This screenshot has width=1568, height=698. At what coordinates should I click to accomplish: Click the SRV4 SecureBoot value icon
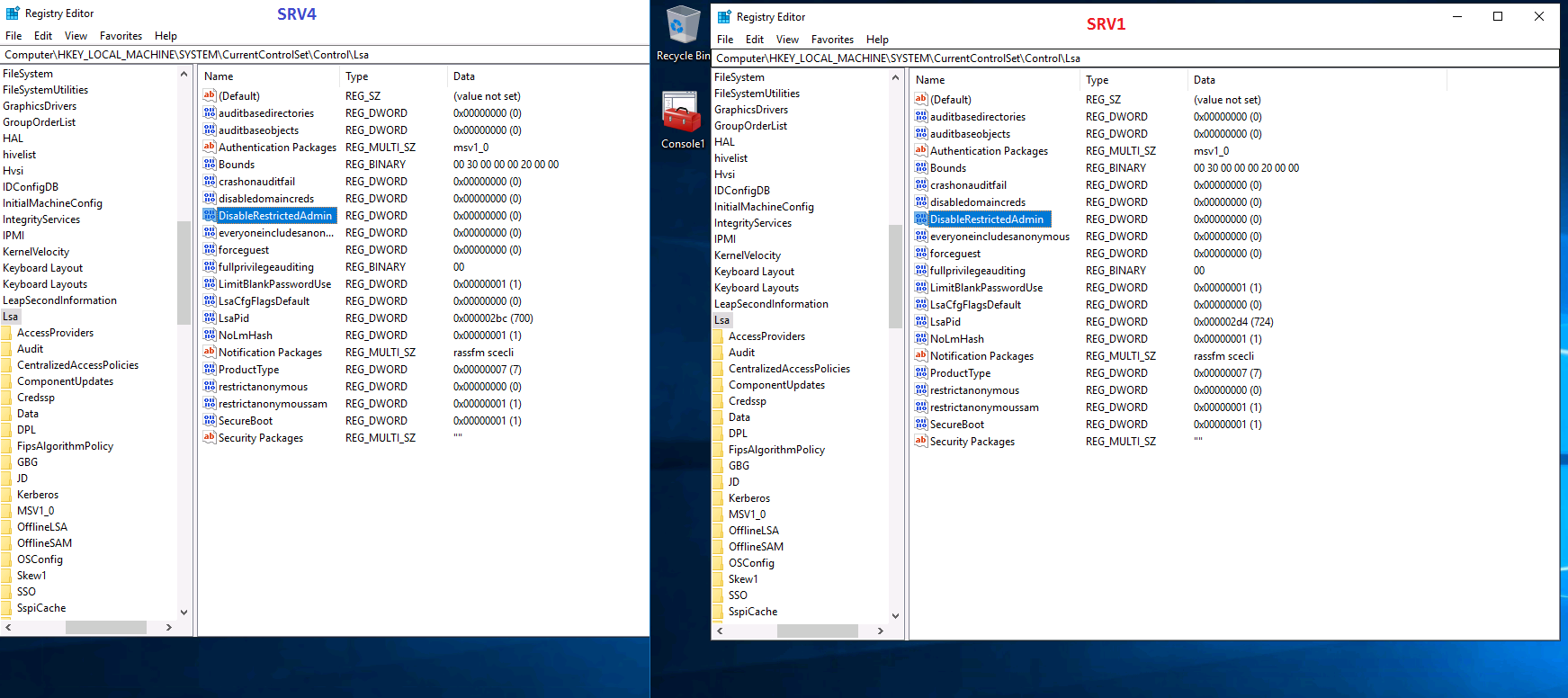(x=210, y=420)
